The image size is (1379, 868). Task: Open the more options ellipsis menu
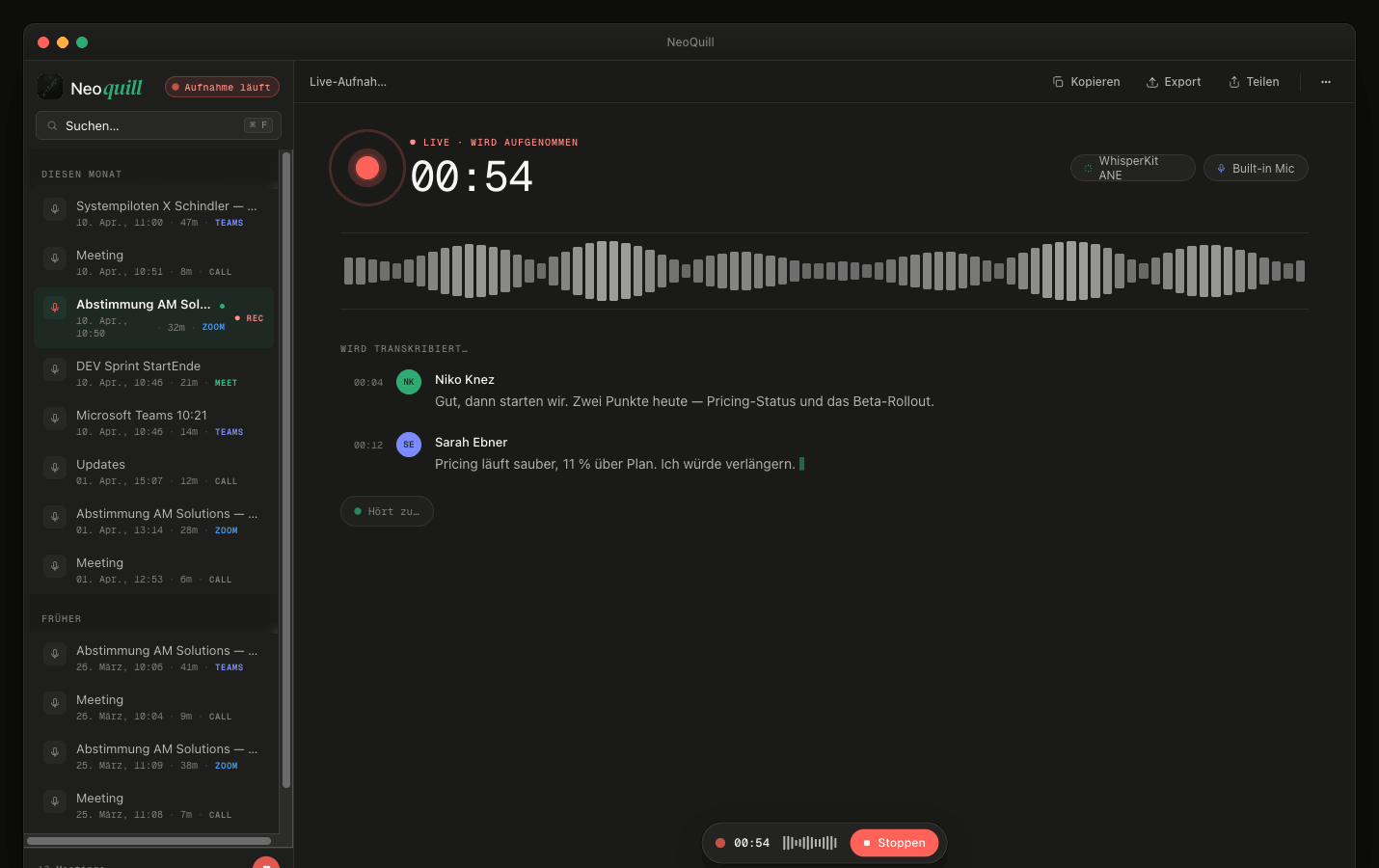click(1326, 82)
